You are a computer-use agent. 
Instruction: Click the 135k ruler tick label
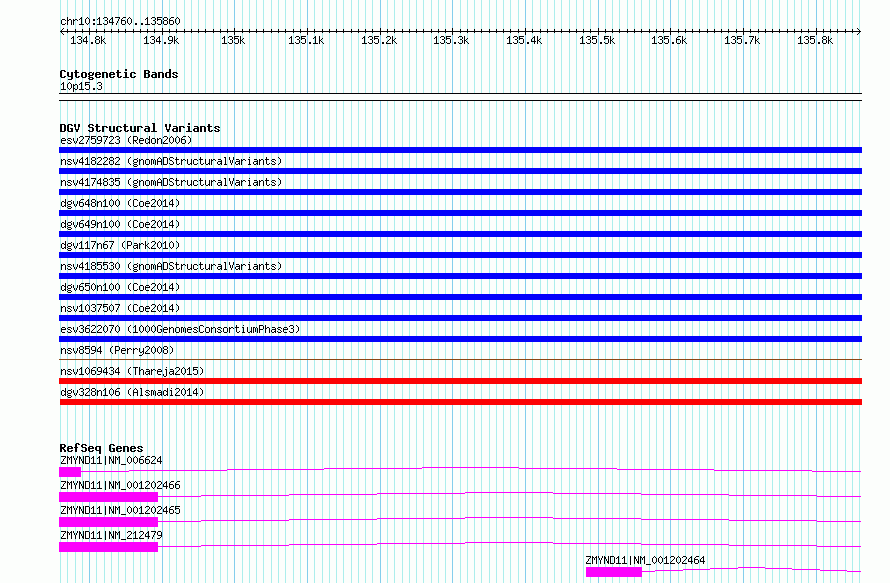tap(233, 40)
